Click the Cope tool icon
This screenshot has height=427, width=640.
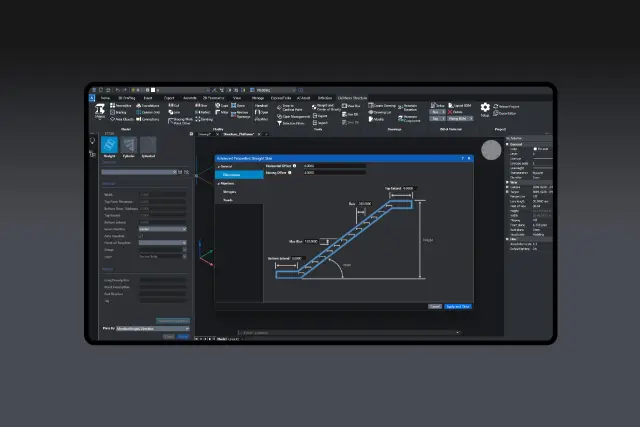point(218,105)
